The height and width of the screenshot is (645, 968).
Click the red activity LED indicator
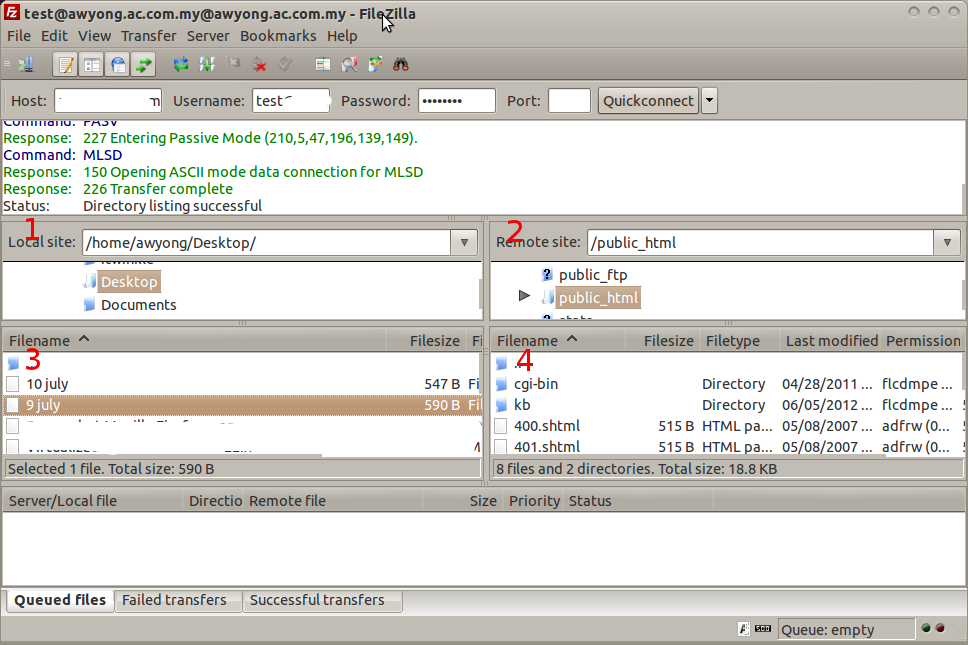pyautogui.click(x=940, y=628)
